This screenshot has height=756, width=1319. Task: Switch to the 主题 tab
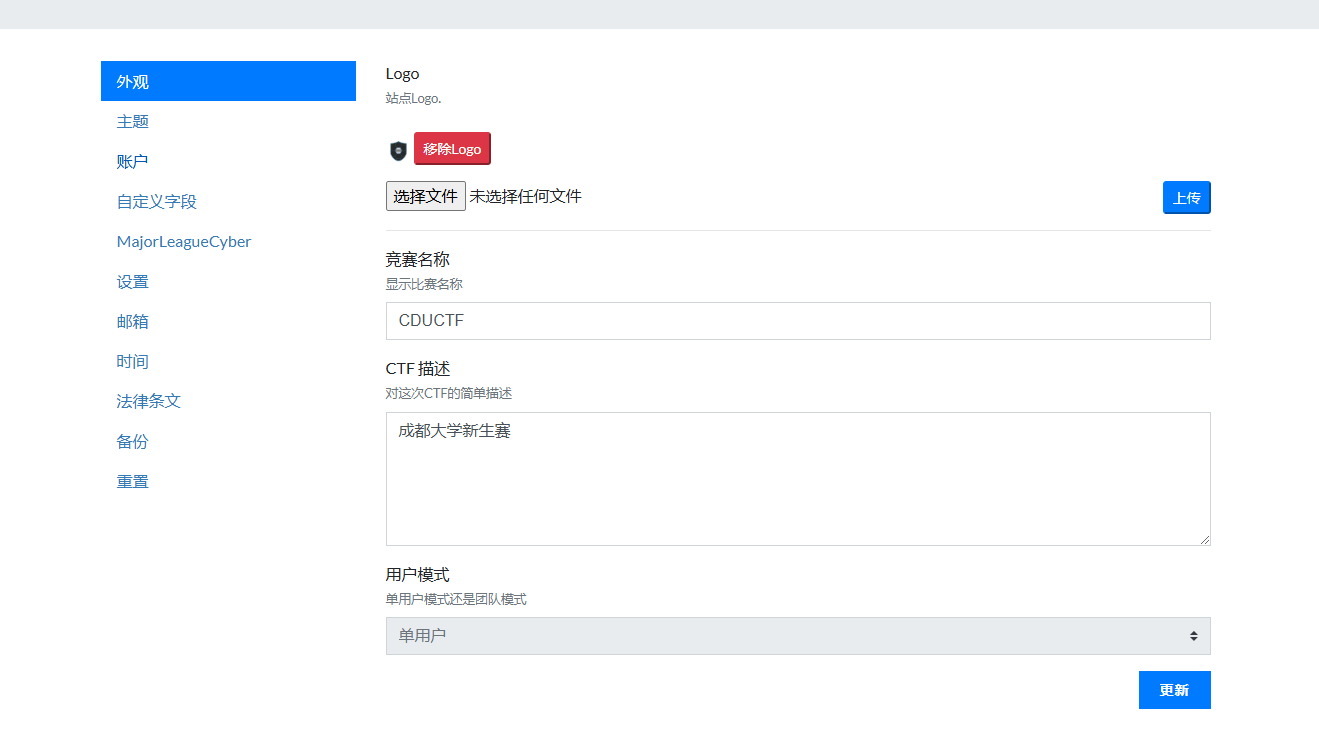point(133,122)
